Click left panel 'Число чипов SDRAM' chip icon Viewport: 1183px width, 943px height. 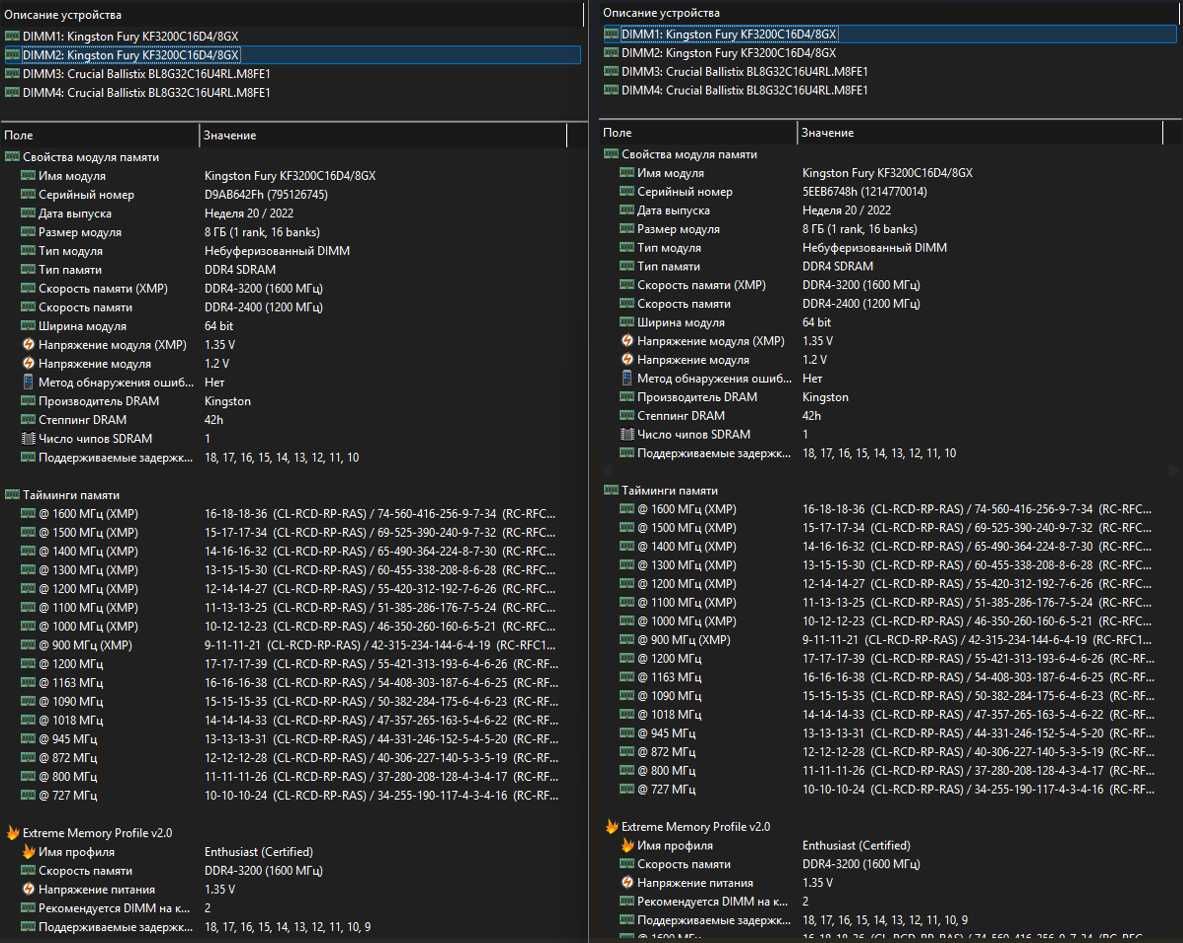[29, 438]
